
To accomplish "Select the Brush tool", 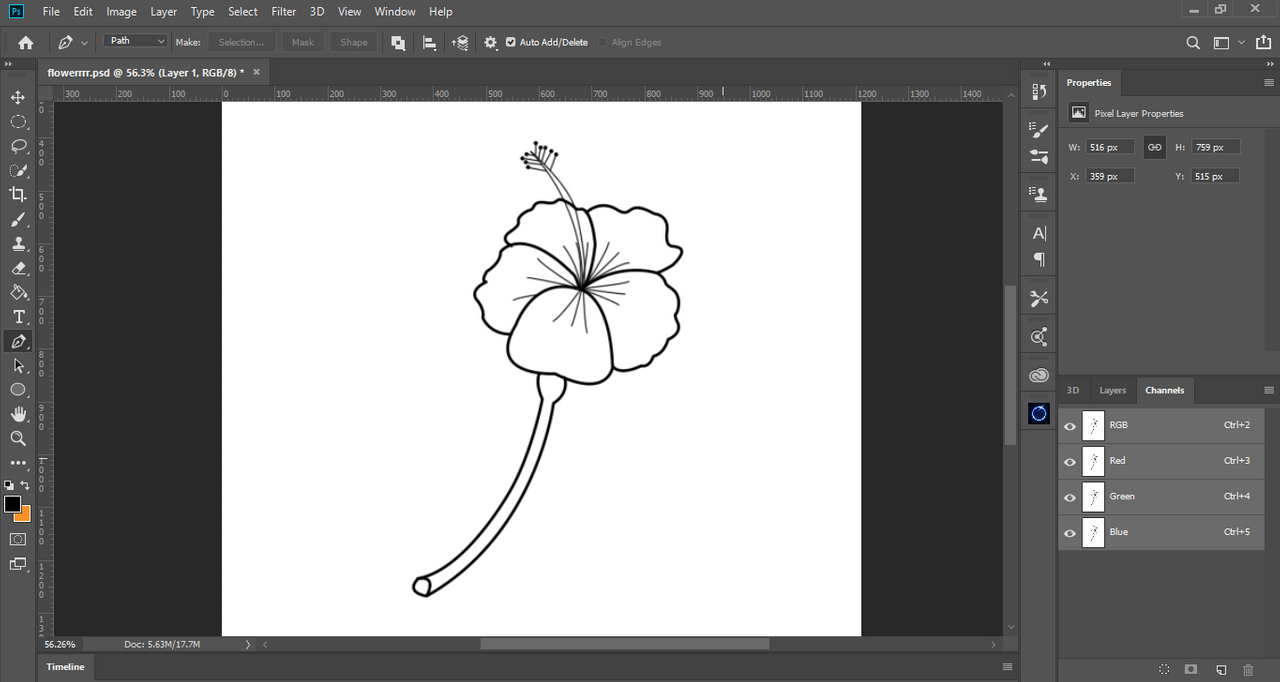I will click(18, 220).
